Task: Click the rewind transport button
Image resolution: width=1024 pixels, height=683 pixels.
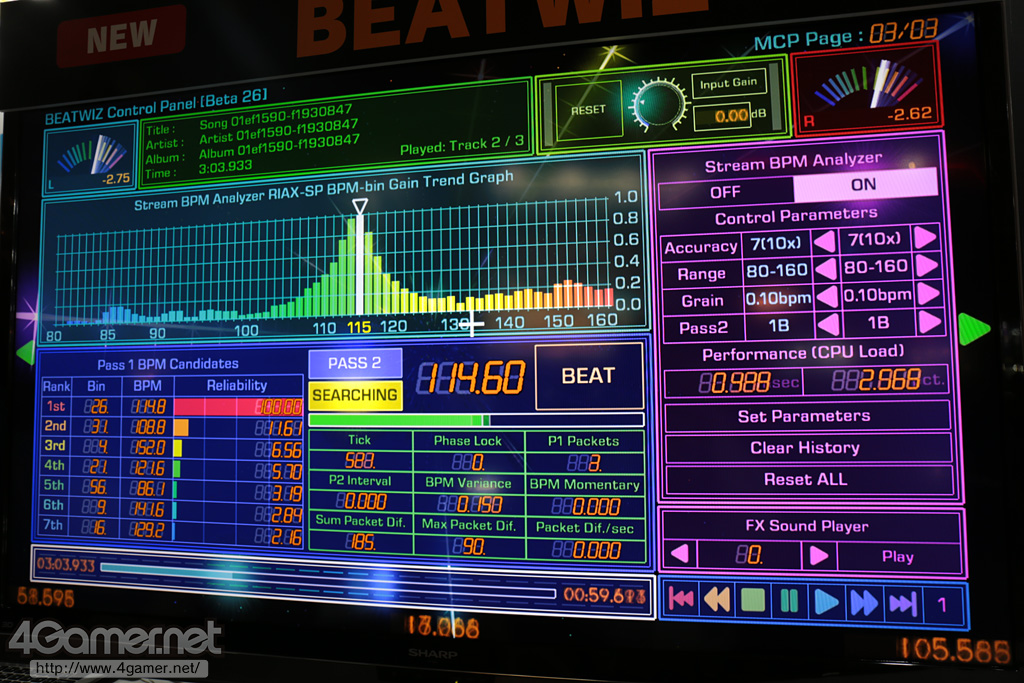Action: [716, 599]
